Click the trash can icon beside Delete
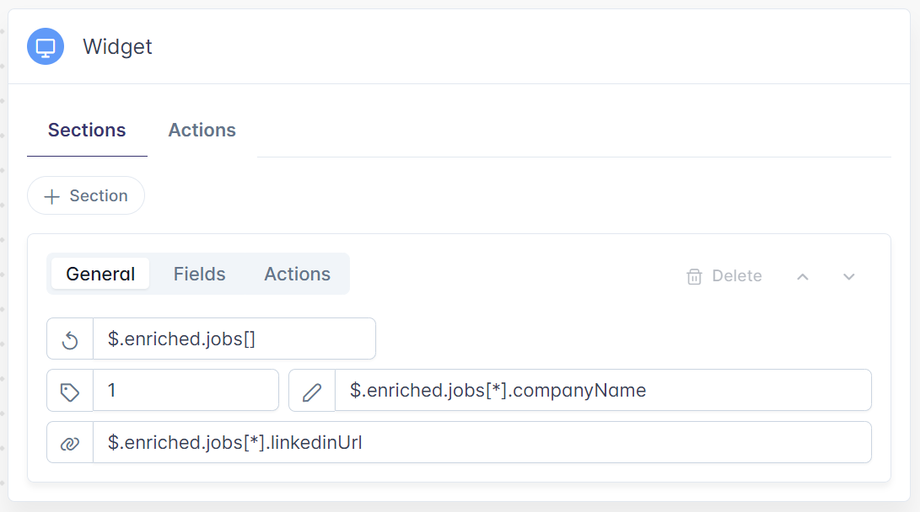920x512 pixels. (x=694, y=276)
